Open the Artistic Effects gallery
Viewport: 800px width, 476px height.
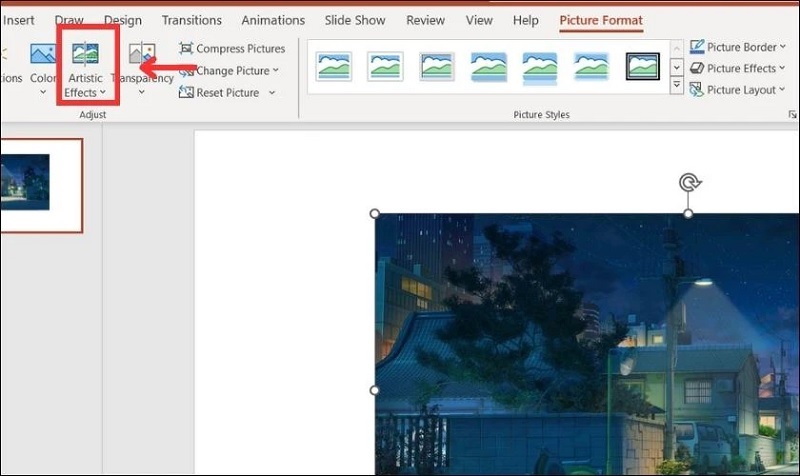(85, 67)
